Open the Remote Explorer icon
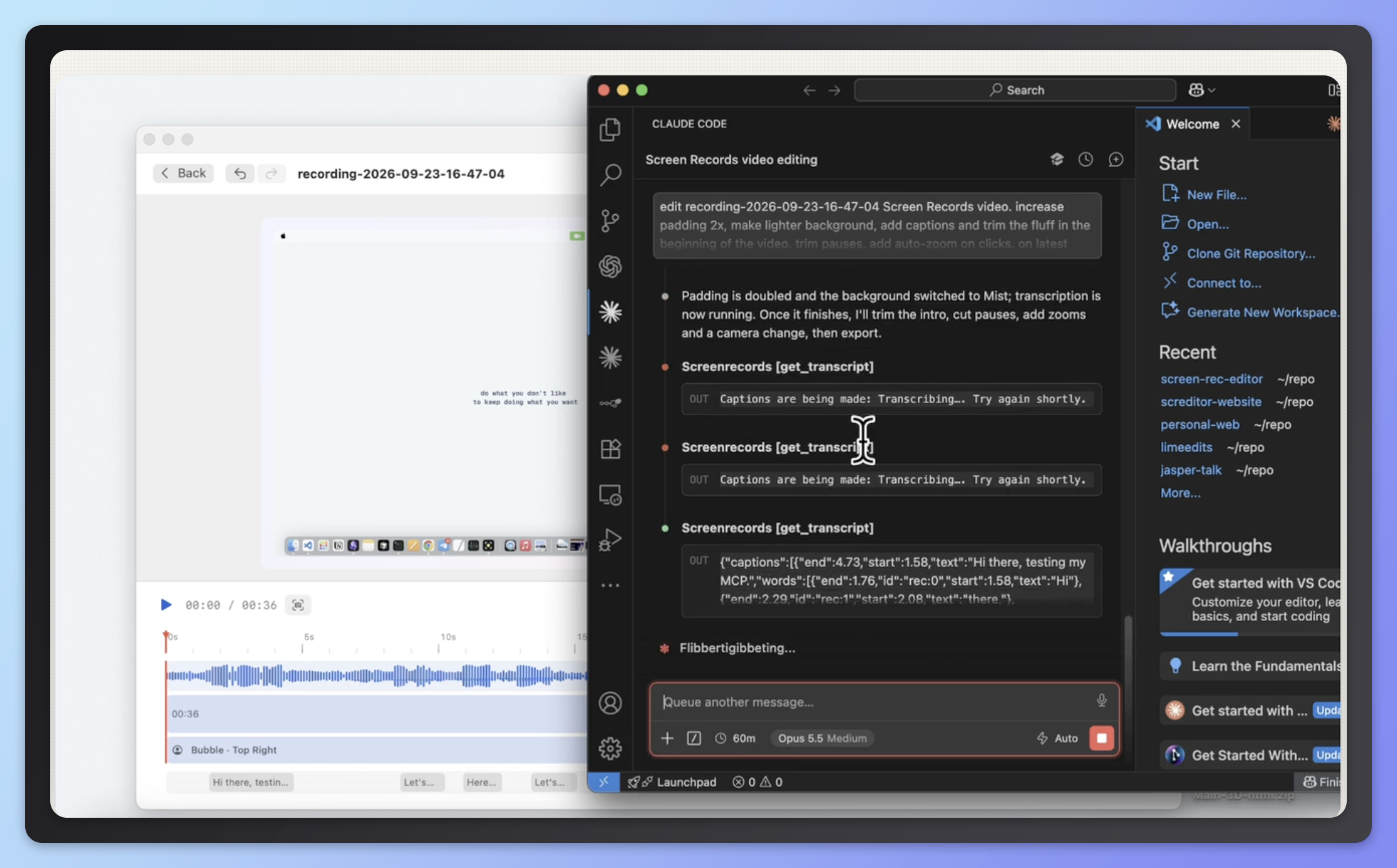1397x868 pixels. (610, 495)
